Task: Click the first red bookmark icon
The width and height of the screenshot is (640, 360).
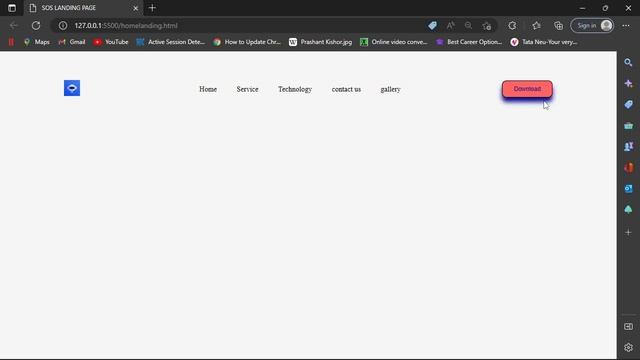Action: click(x=11, y=42)
